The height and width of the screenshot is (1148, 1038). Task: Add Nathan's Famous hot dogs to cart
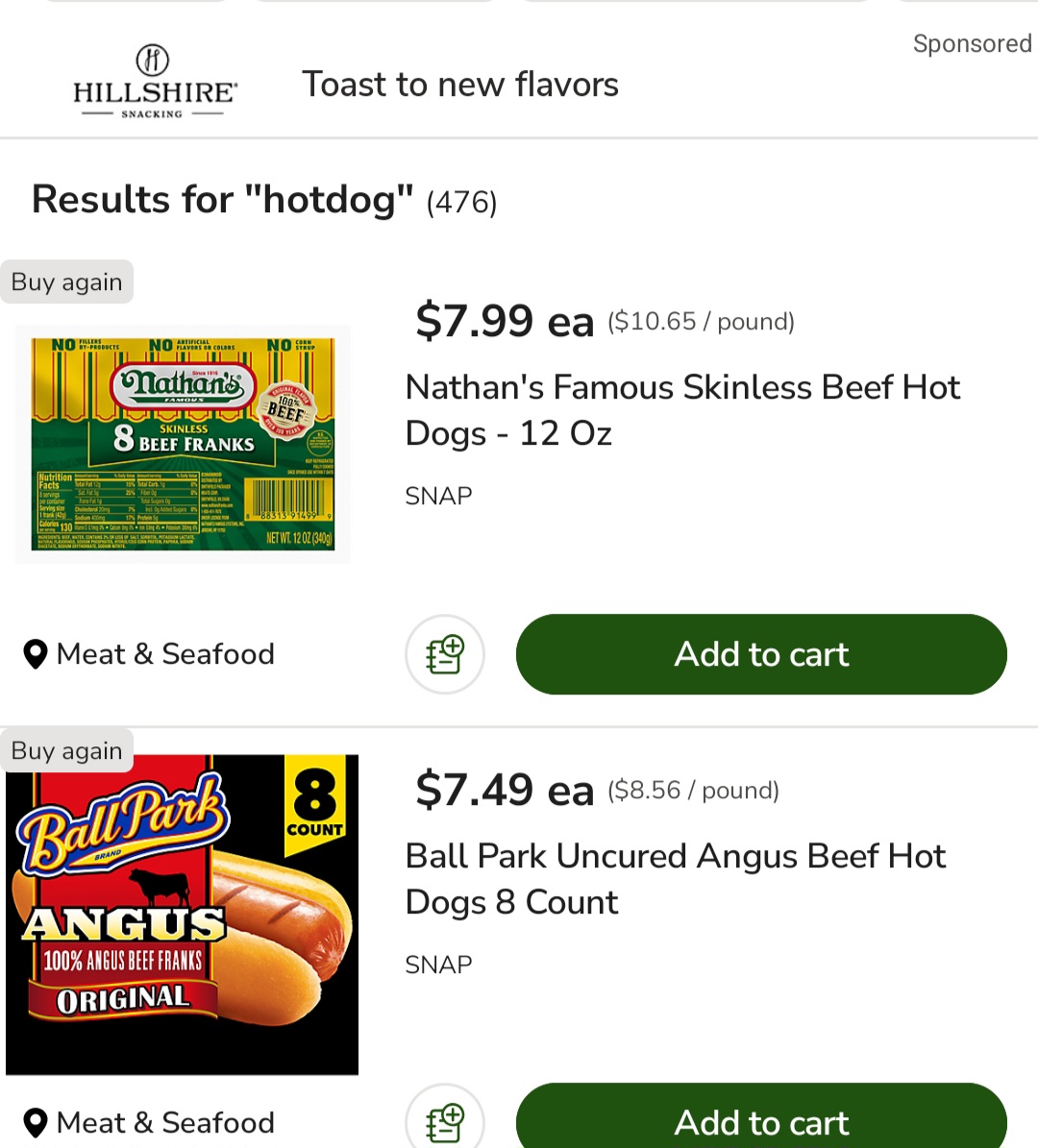click(x=761, y=654)
